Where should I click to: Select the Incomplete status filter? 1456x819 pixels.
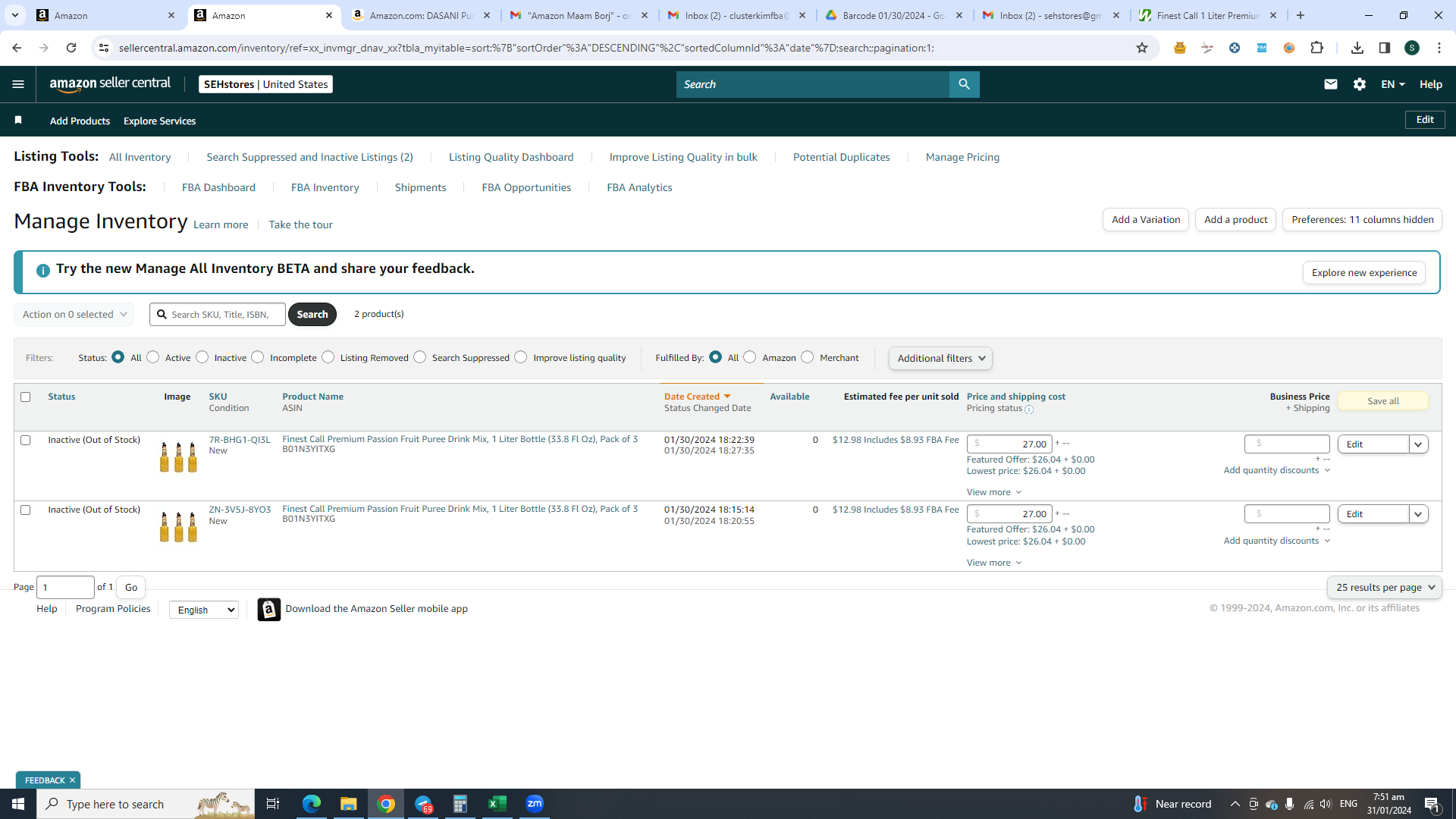[258, 357]
